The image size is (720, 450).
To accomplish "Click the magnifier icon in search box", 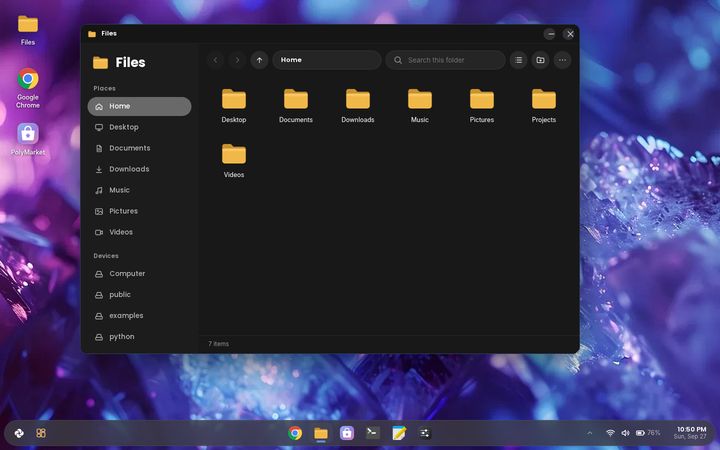I will [x=398, y=60].
